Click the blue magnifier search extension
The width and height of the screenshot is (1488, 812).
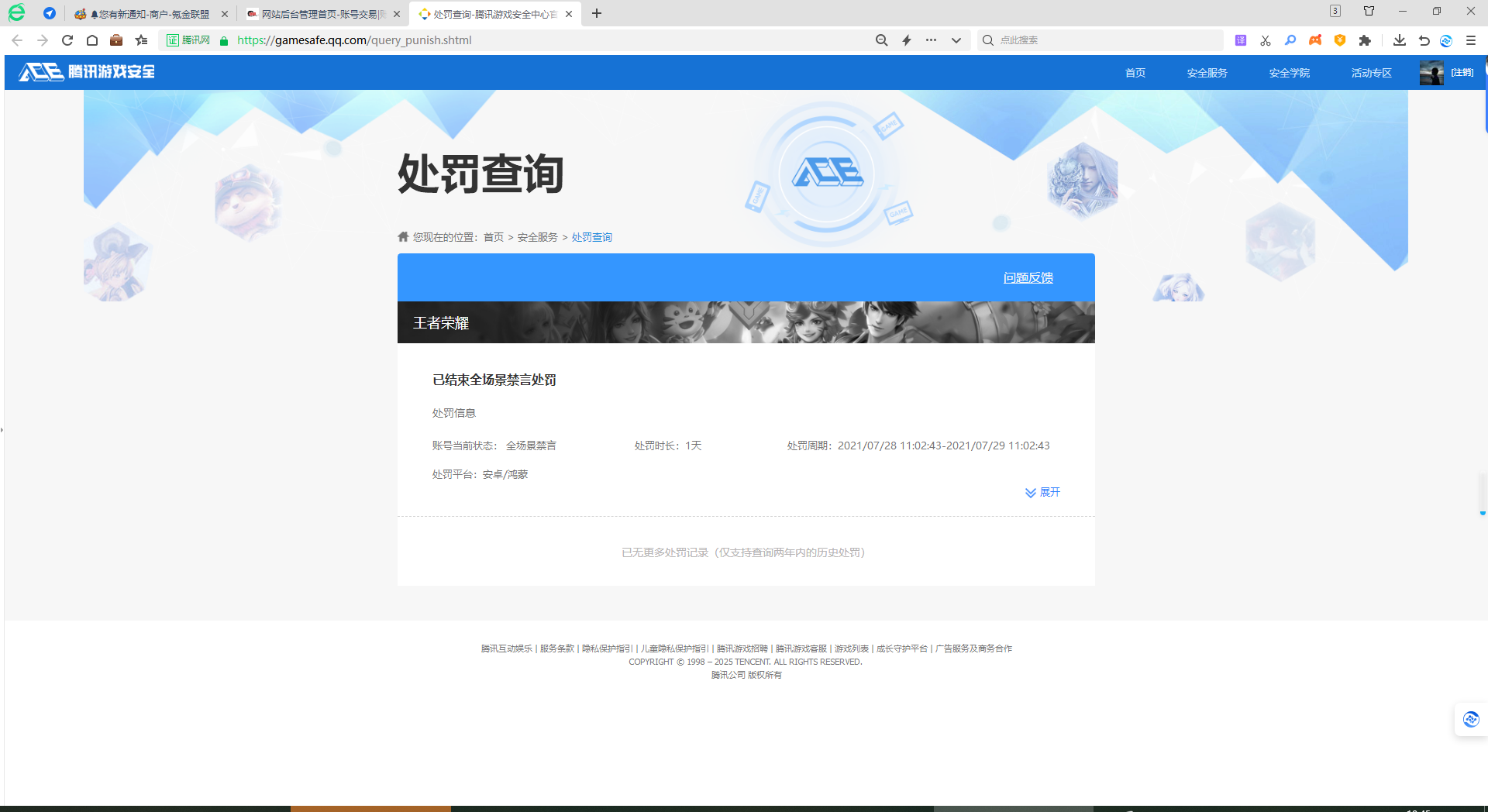(x=1290, y=40)
